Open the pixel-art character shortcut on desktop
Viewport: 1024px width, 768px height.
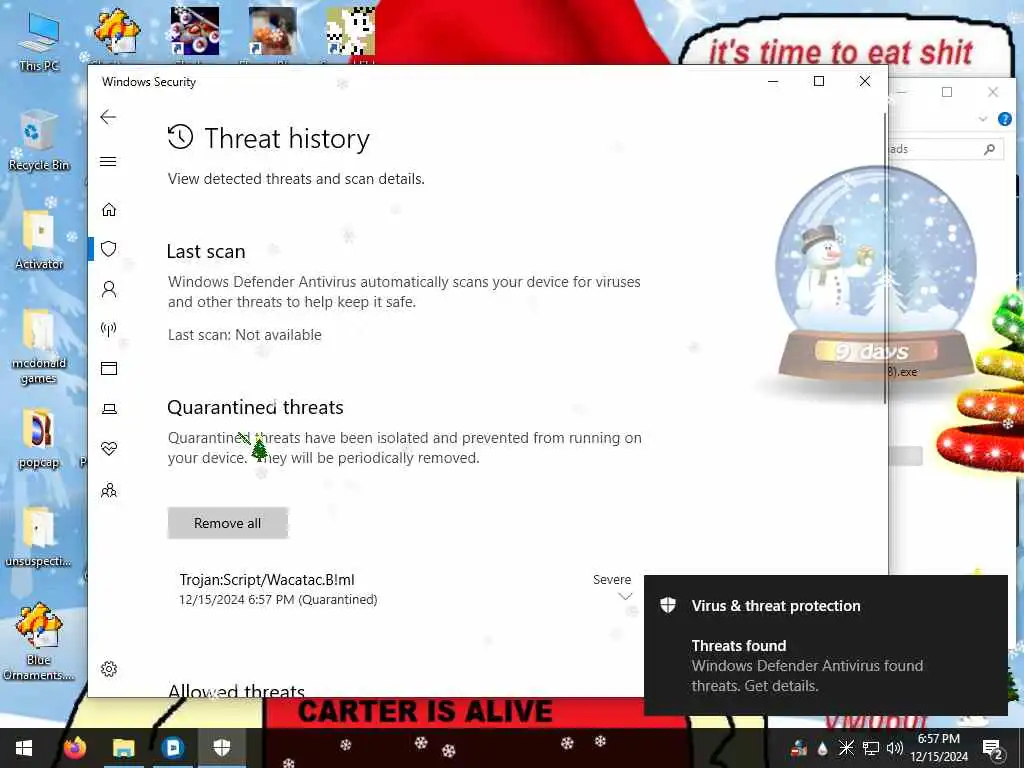[350, 31]
